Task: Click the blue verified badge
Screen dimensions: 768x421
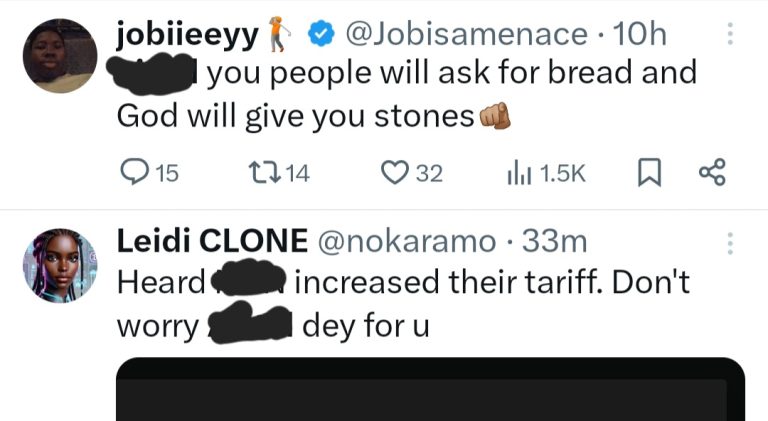Action: click(320, 35)
